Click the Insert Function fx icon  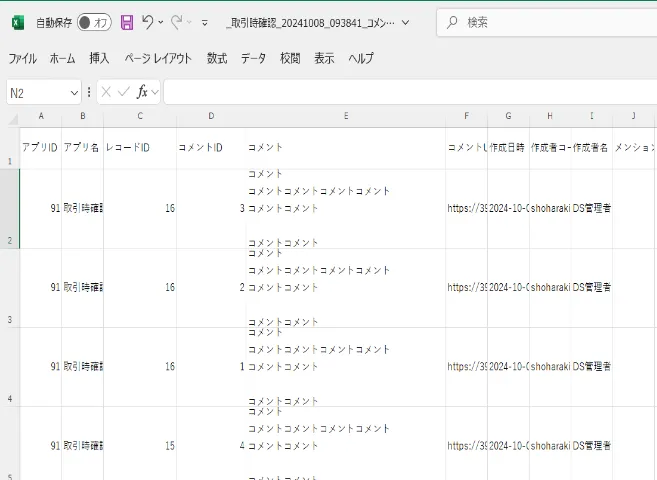pyautogui.click(x=142, y=92)
